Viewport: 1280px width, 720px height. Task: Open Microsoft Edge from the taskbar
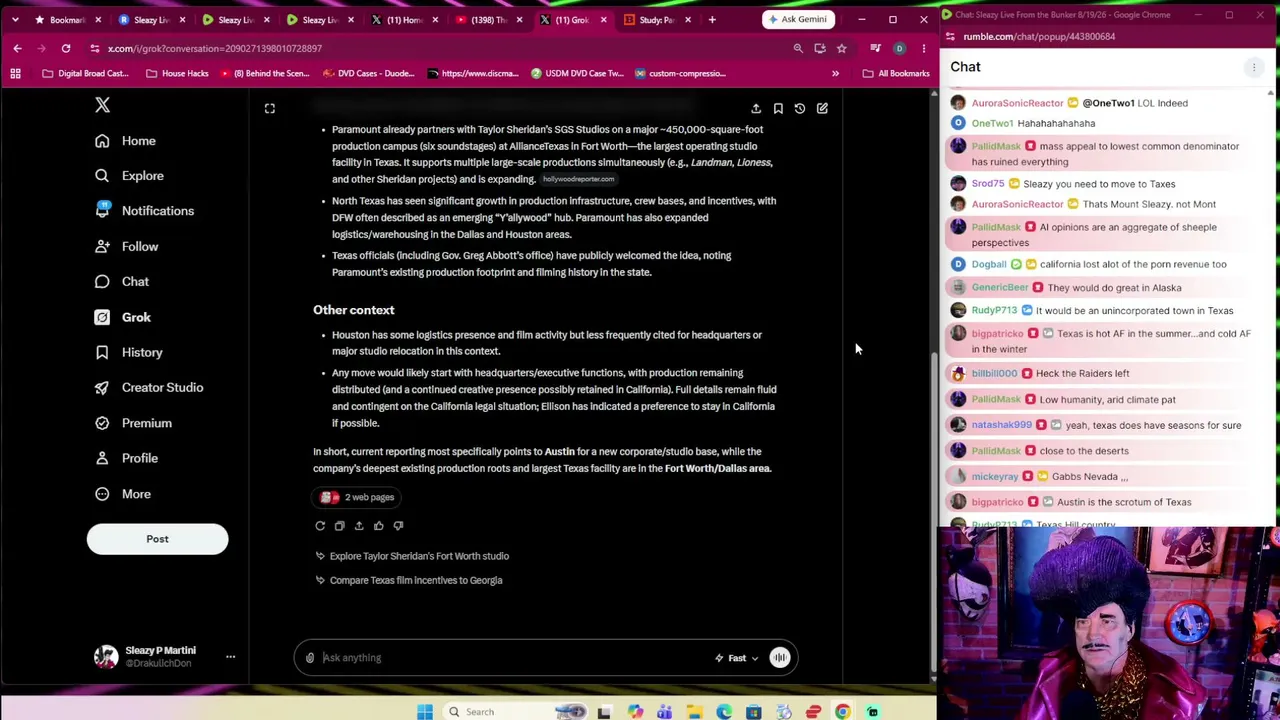coord(724,712)
